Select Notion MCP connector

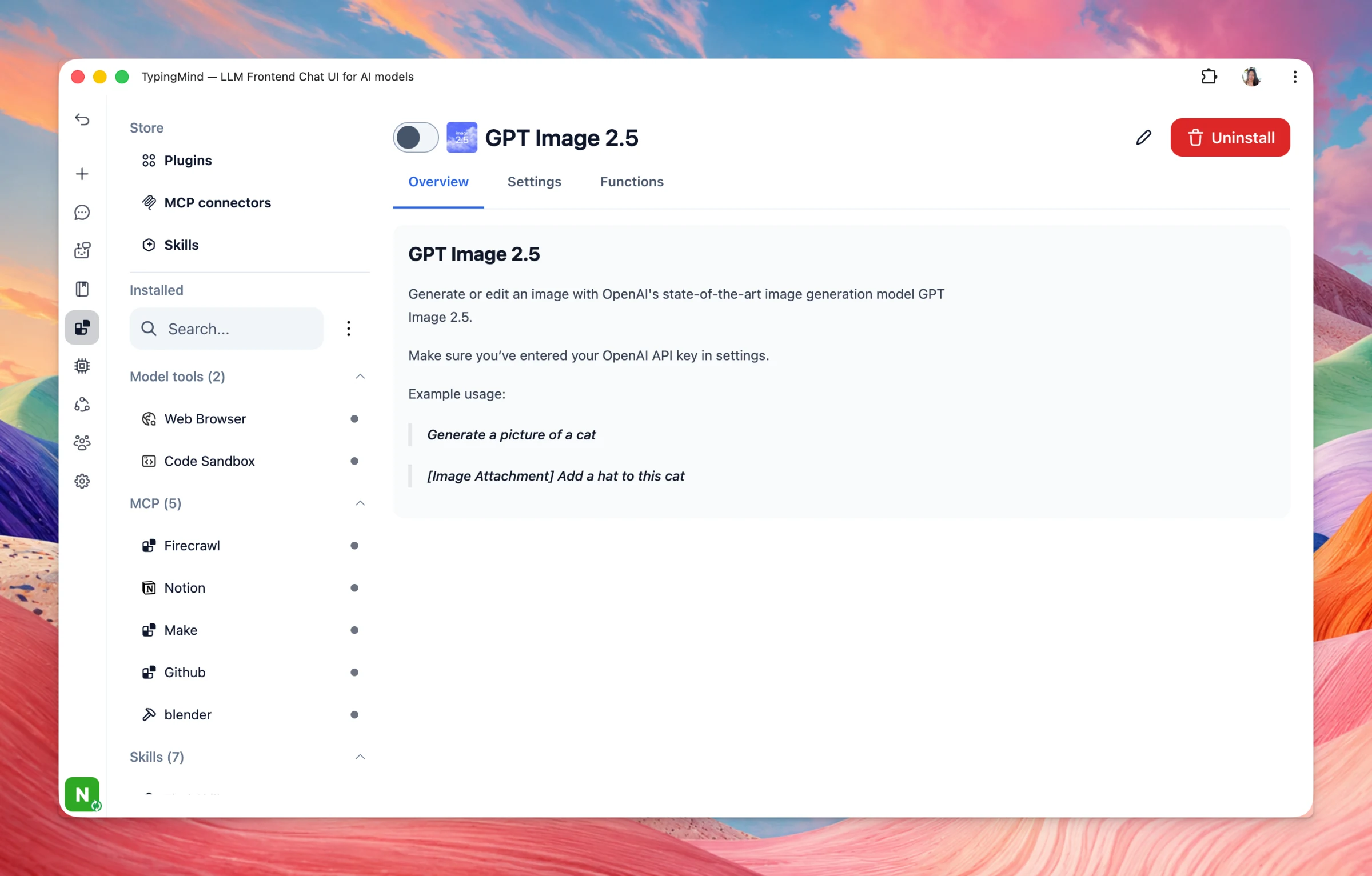pyautogui.click(x=249, y=588)
